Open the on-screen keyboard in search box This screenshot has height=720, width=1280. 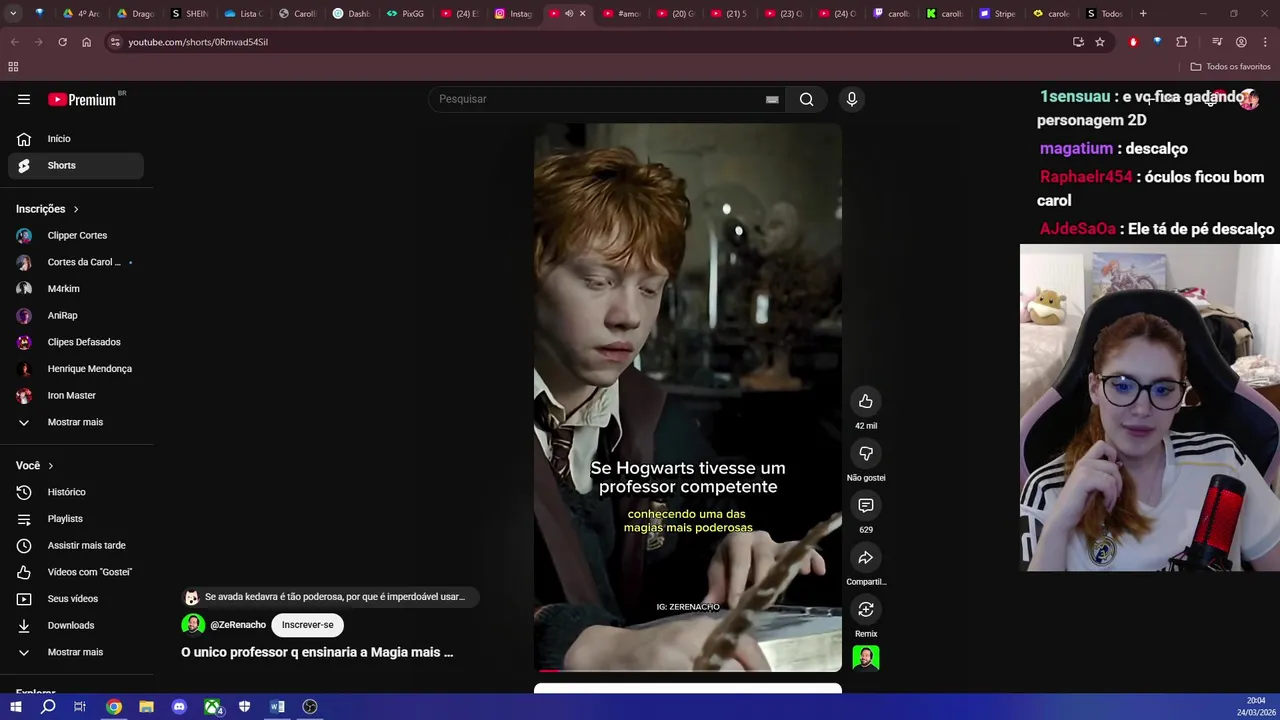(x=772, y=99)
